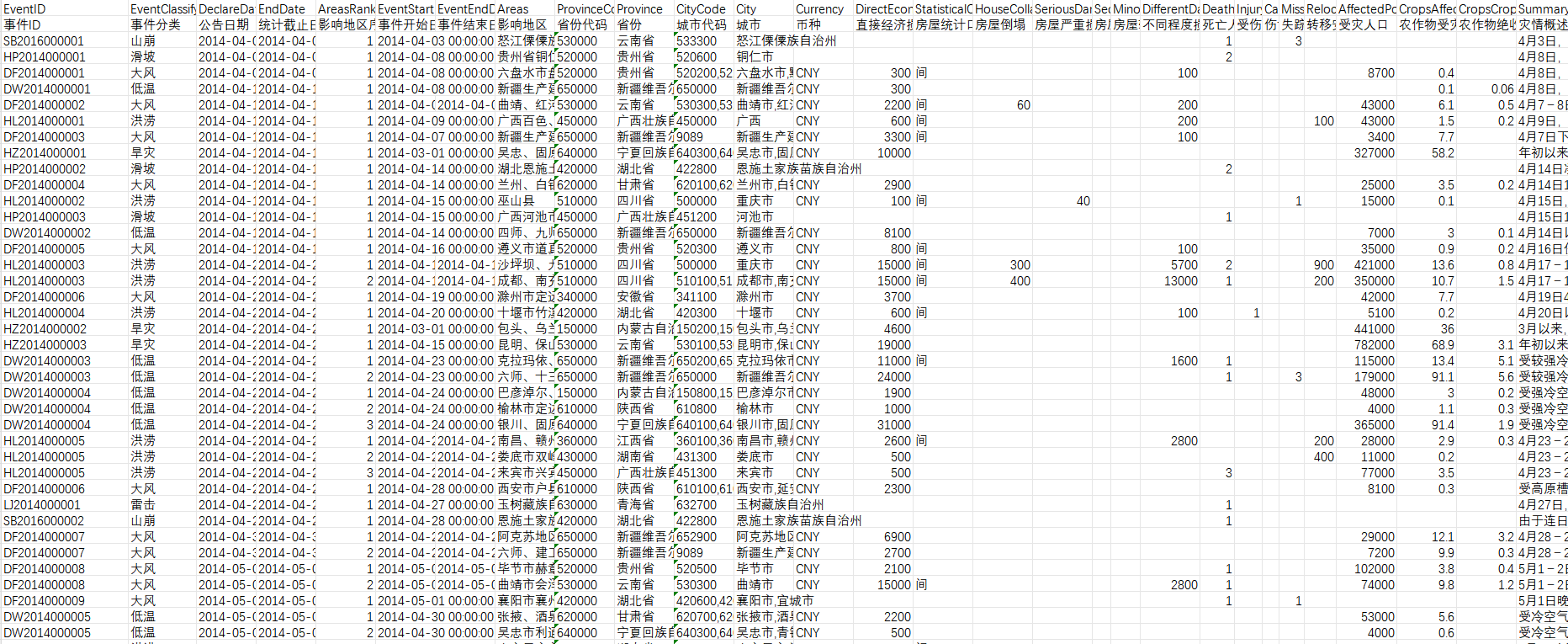The image size is (1568, 644).
Task: Click the economic loss cell 31000
Action: pyautogui.click(x=893, y=424)
